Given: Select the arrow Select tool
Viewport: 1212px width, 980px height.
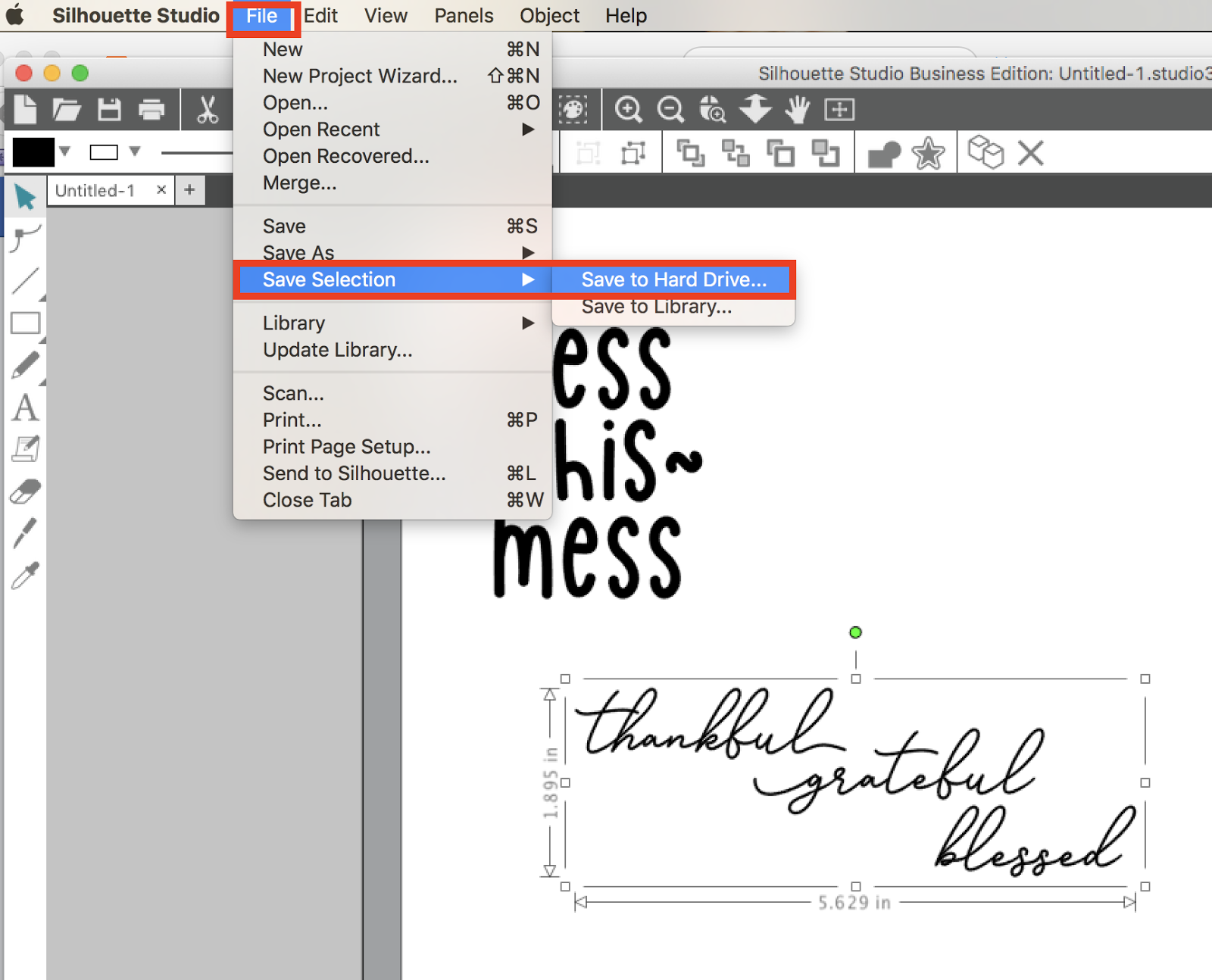Looking at the screenshot, I should pyautogui.click(x=25, y=197).
